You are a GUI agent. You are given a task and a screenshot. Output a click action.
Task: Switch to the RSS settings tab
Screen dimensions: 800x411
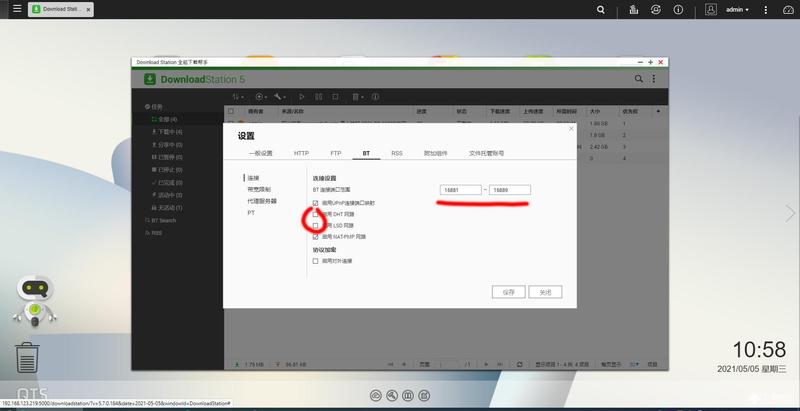pos(396,153)
